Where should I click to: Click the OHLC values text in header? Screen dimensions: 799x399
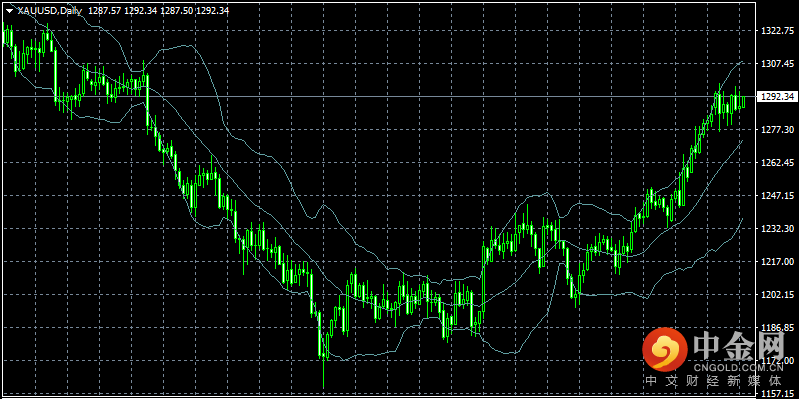[158, 11]
